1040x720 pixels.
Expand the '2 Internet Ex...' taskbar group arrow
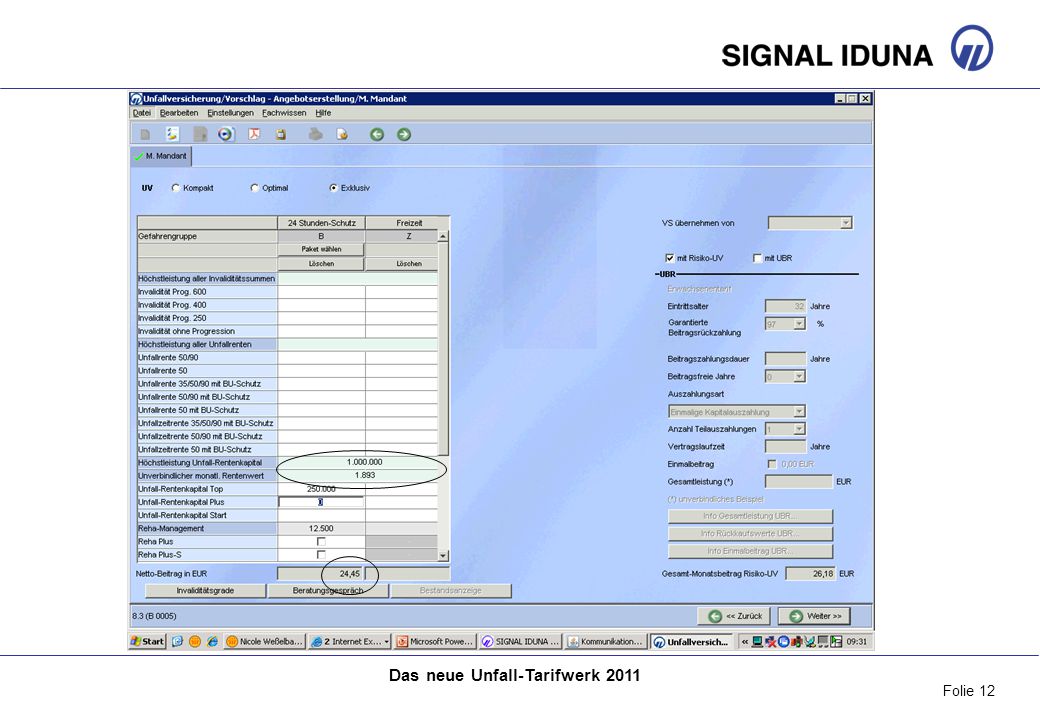387,642
